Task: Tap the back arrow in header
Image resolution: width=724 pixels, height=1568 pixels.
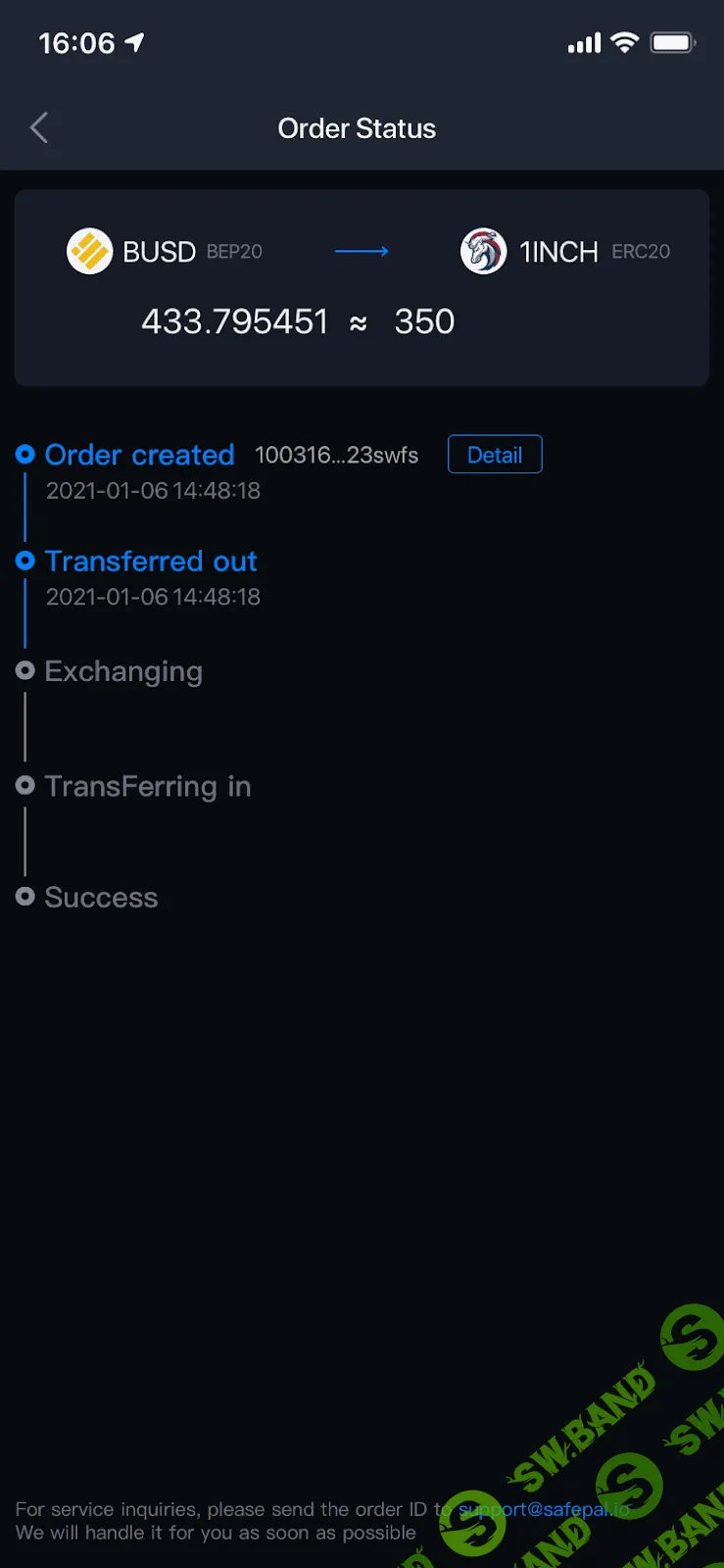Action: click(x=39, y=127)
